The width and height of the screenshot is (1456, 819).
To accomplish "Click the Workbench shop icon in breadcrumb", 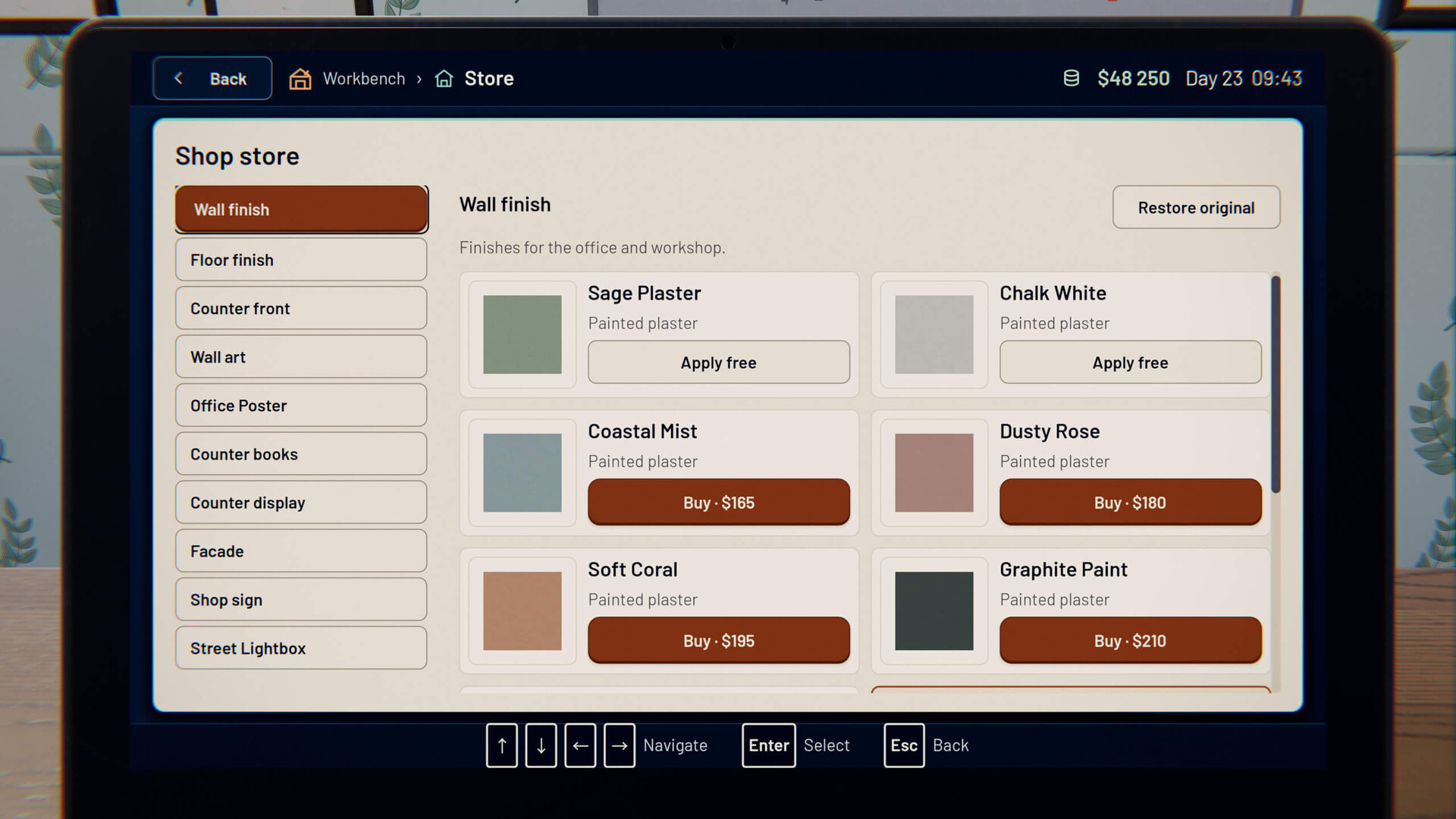I will coord(300,79).
